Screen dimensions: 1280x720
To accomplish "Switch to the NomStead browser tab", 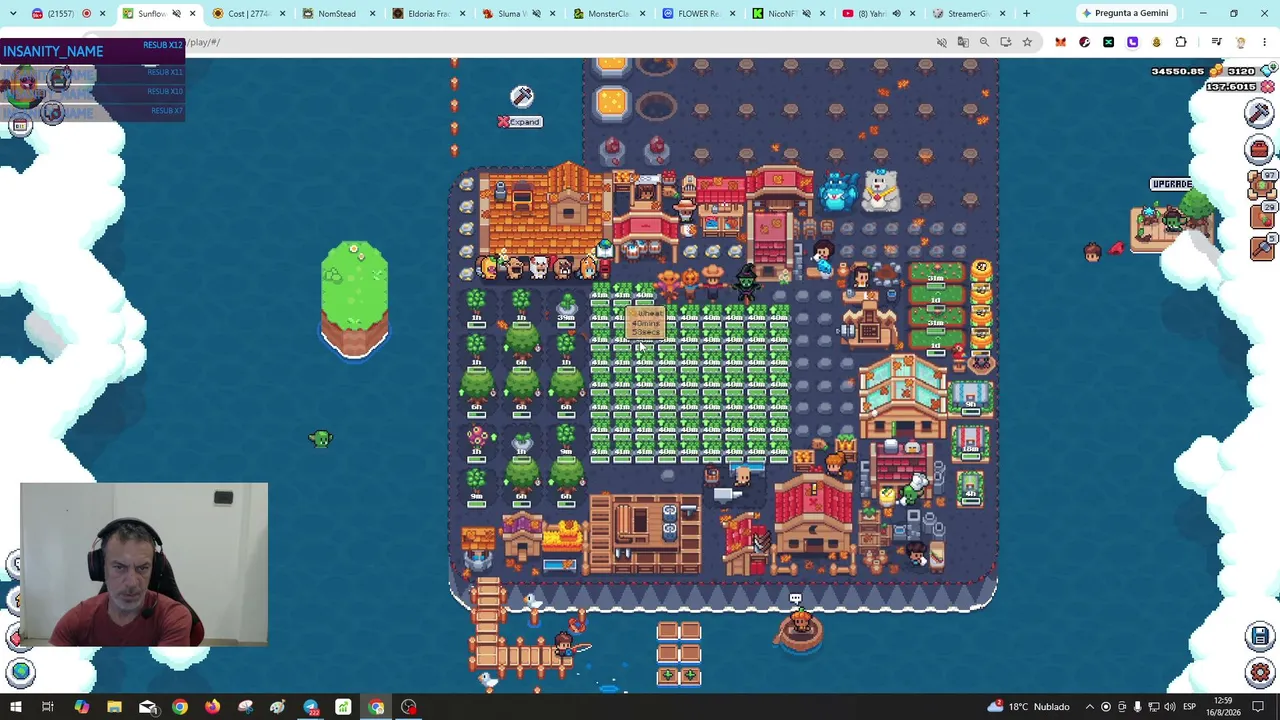I will point(338,14).
